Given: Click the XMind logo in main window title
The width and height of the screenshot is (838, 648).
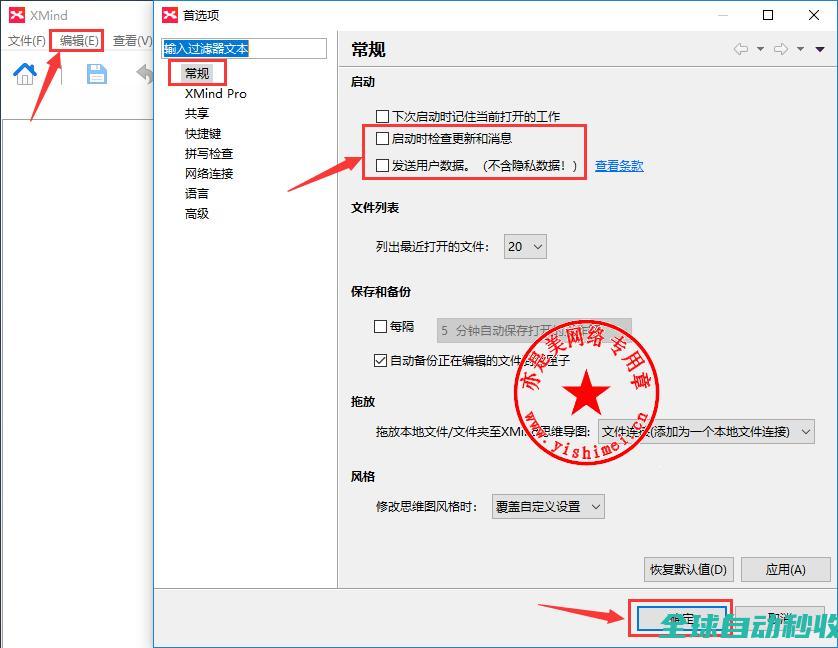Looking at the screenshot, I should pyautogui.click(x=17, y=15).
